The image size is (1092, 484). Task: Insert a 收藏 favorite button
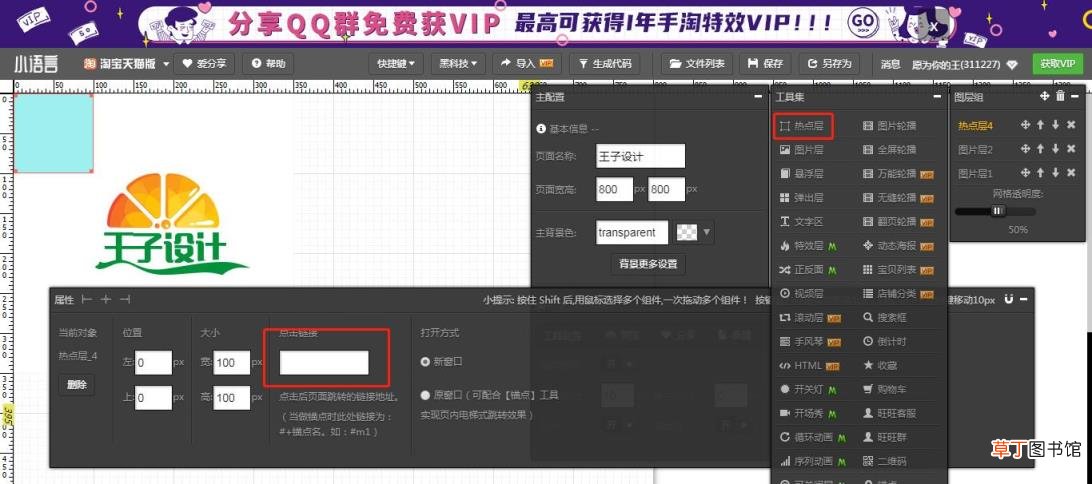[x=880, y=366]
